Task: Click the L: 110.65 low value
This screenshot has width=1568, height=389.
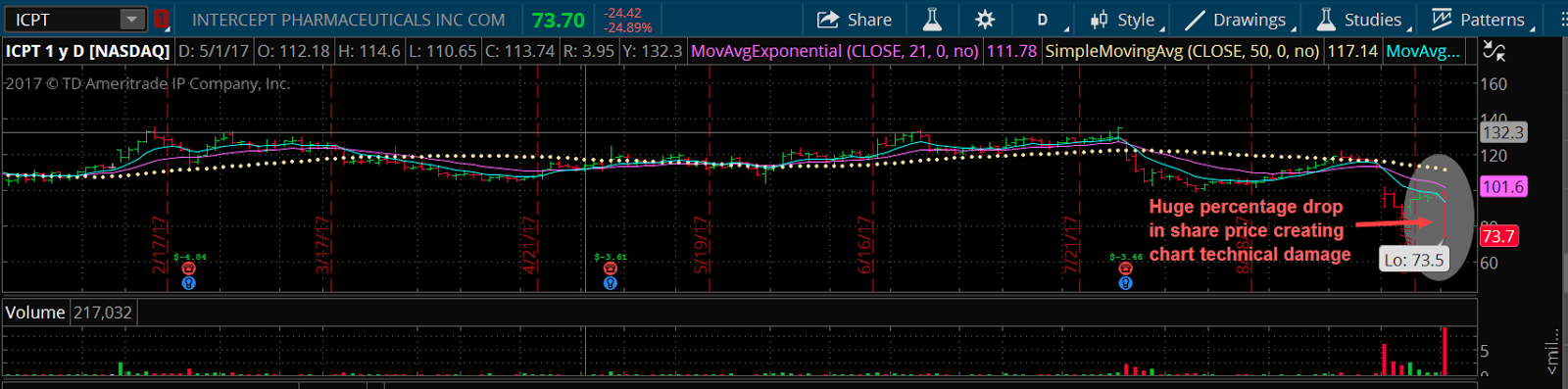Action: coord(443,51)
